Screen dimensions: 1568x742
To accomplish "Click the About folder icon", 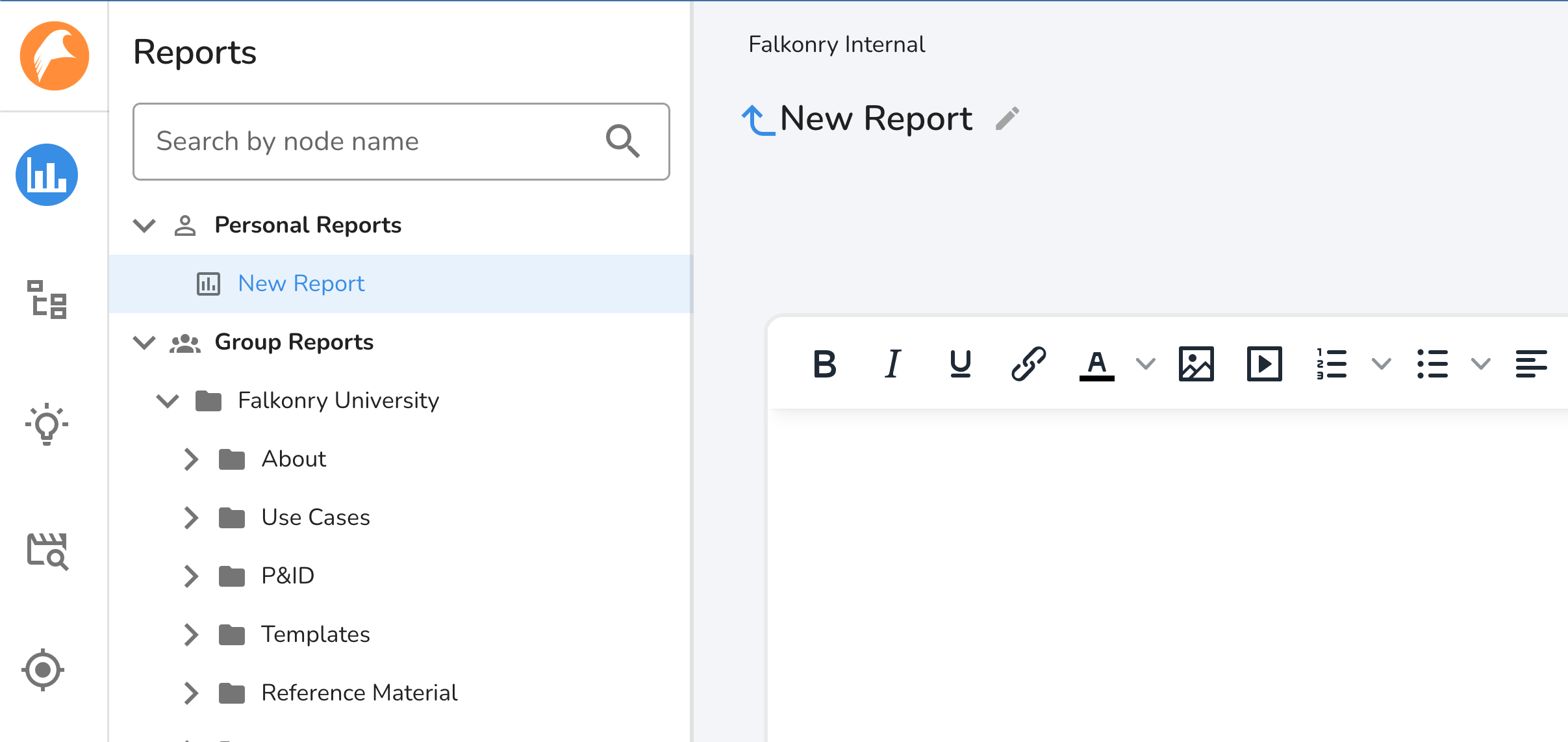I will 232,459.
